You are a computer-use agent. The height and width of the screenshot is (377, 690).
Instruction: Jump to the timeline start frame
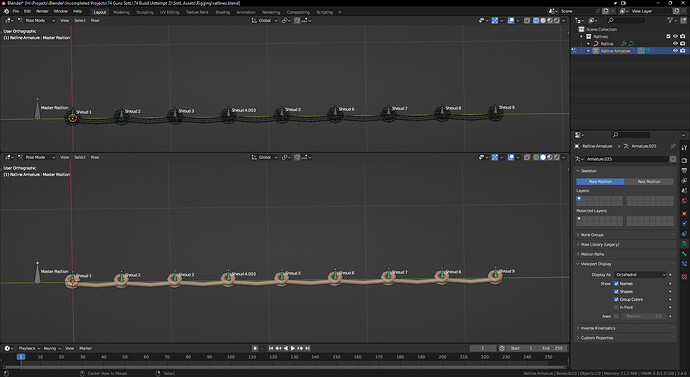click(x=271, y=348)
